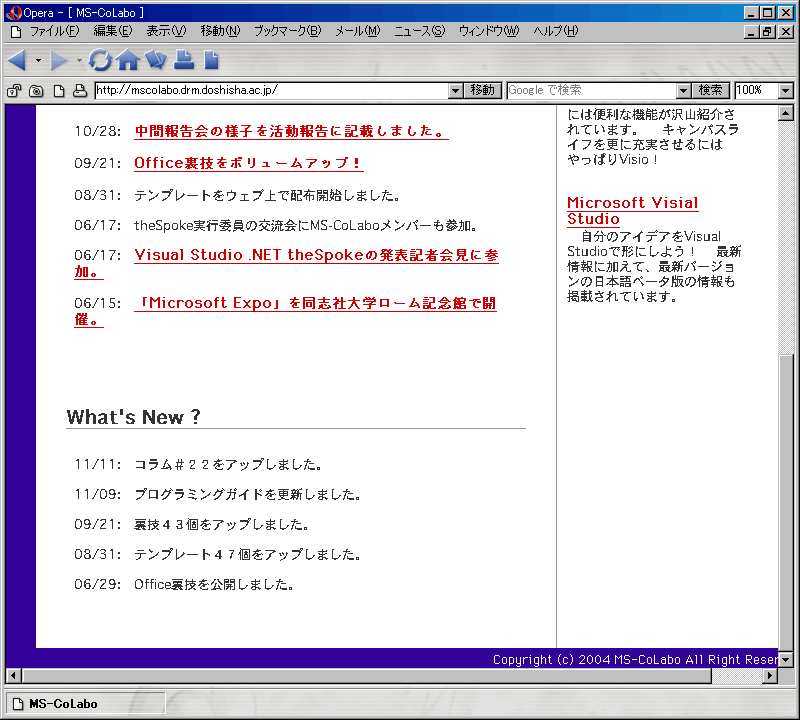
Task: Click the Copyright 2004 MS-CoLabo footer
Action: 635,660
